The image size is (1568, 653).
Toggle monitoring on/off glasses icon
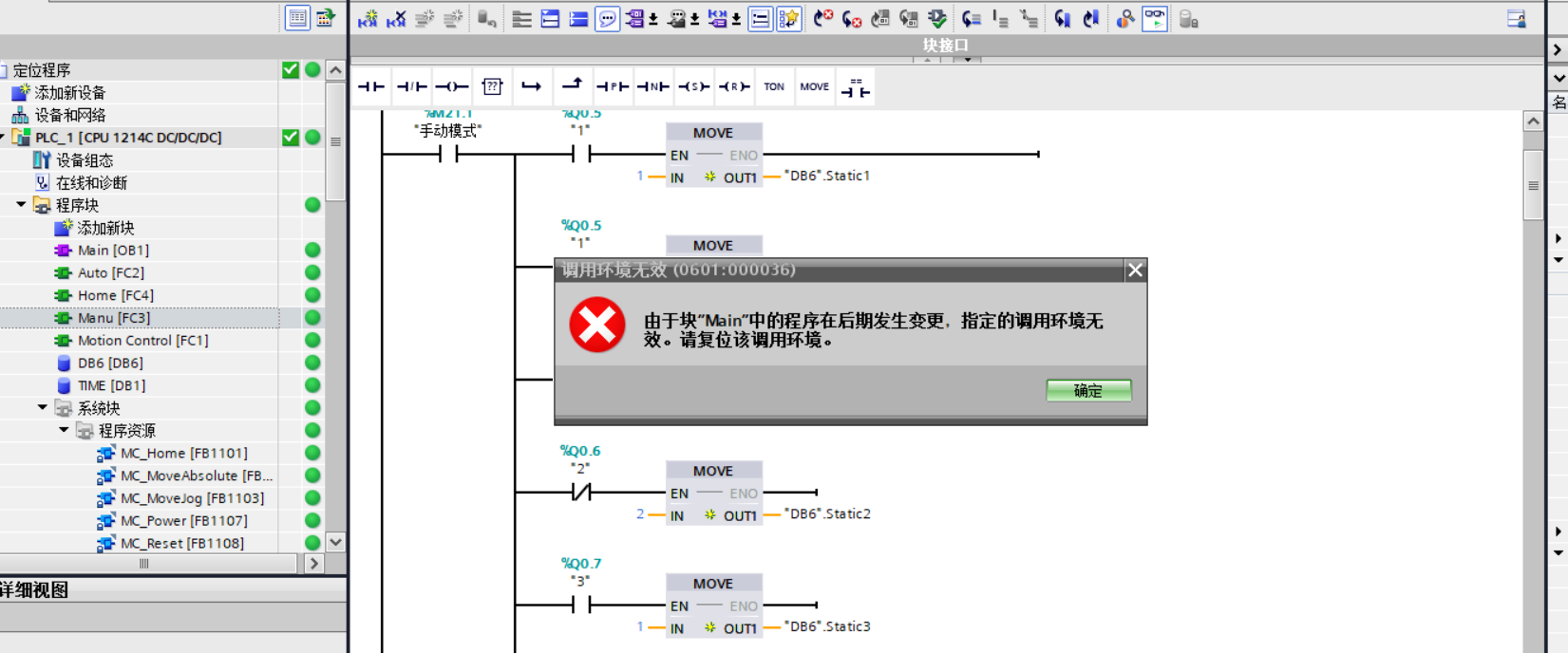pyautogui.click(x=1155, y=19)
